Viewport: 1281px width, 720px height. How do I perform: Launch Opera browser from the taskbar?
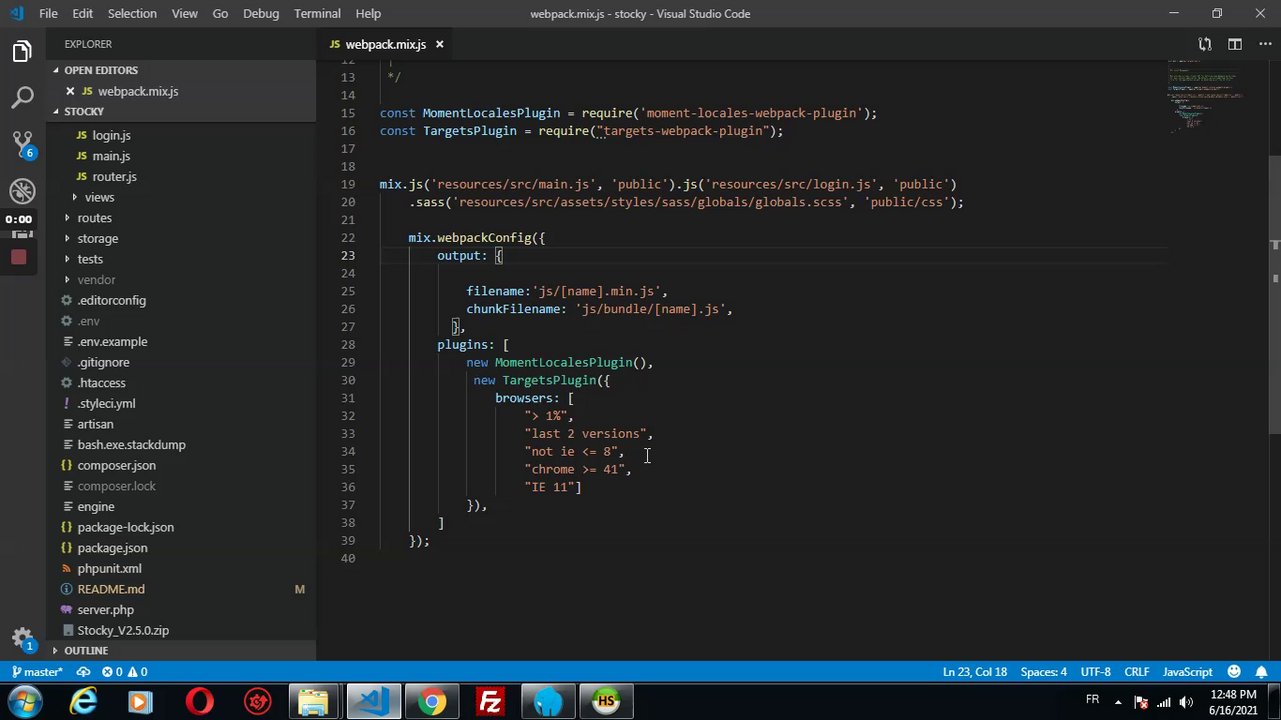pos(200,702)
